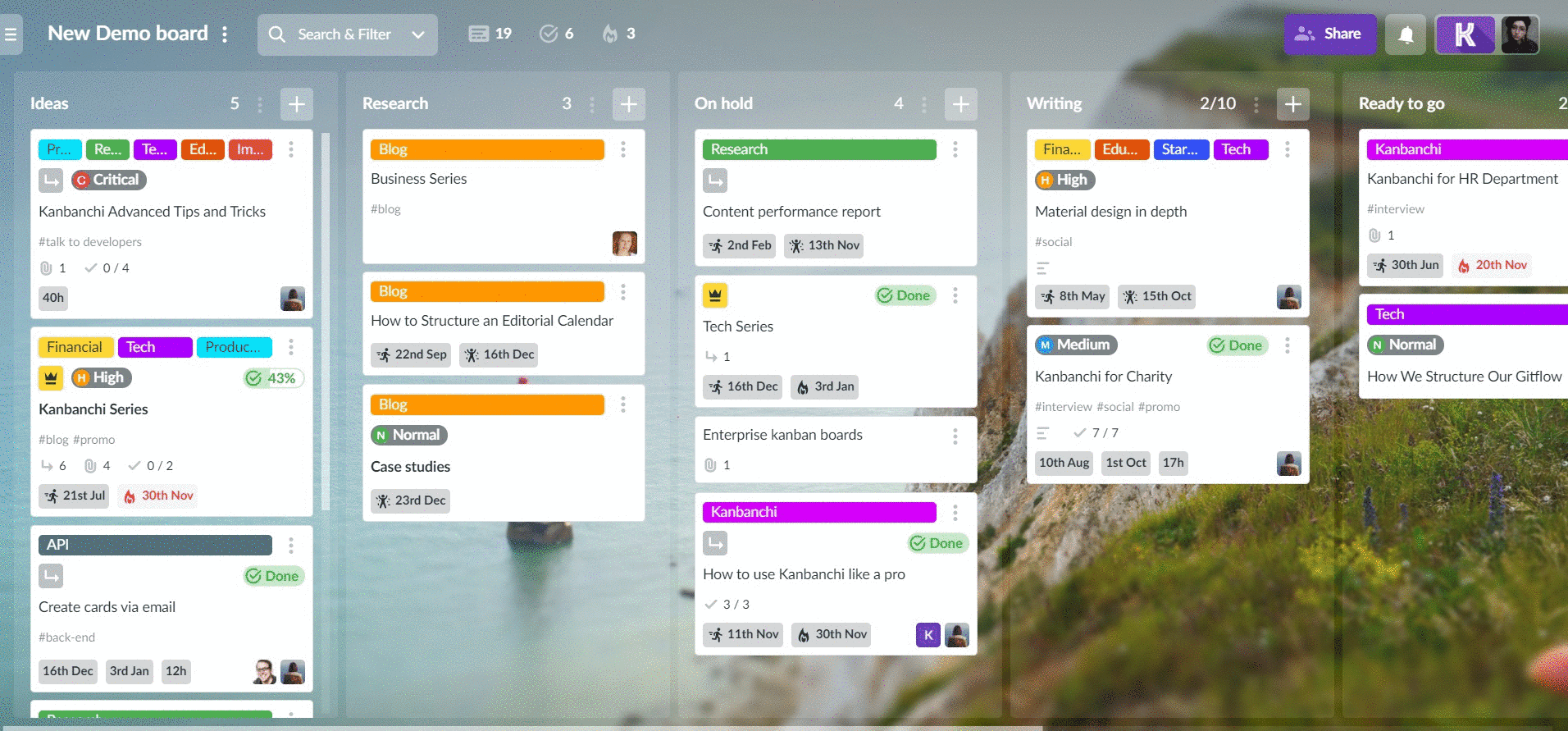The width and height of the screenshot is (1568, 731).
Task: Open Content performance report card menu
Action: coord(955,149)
